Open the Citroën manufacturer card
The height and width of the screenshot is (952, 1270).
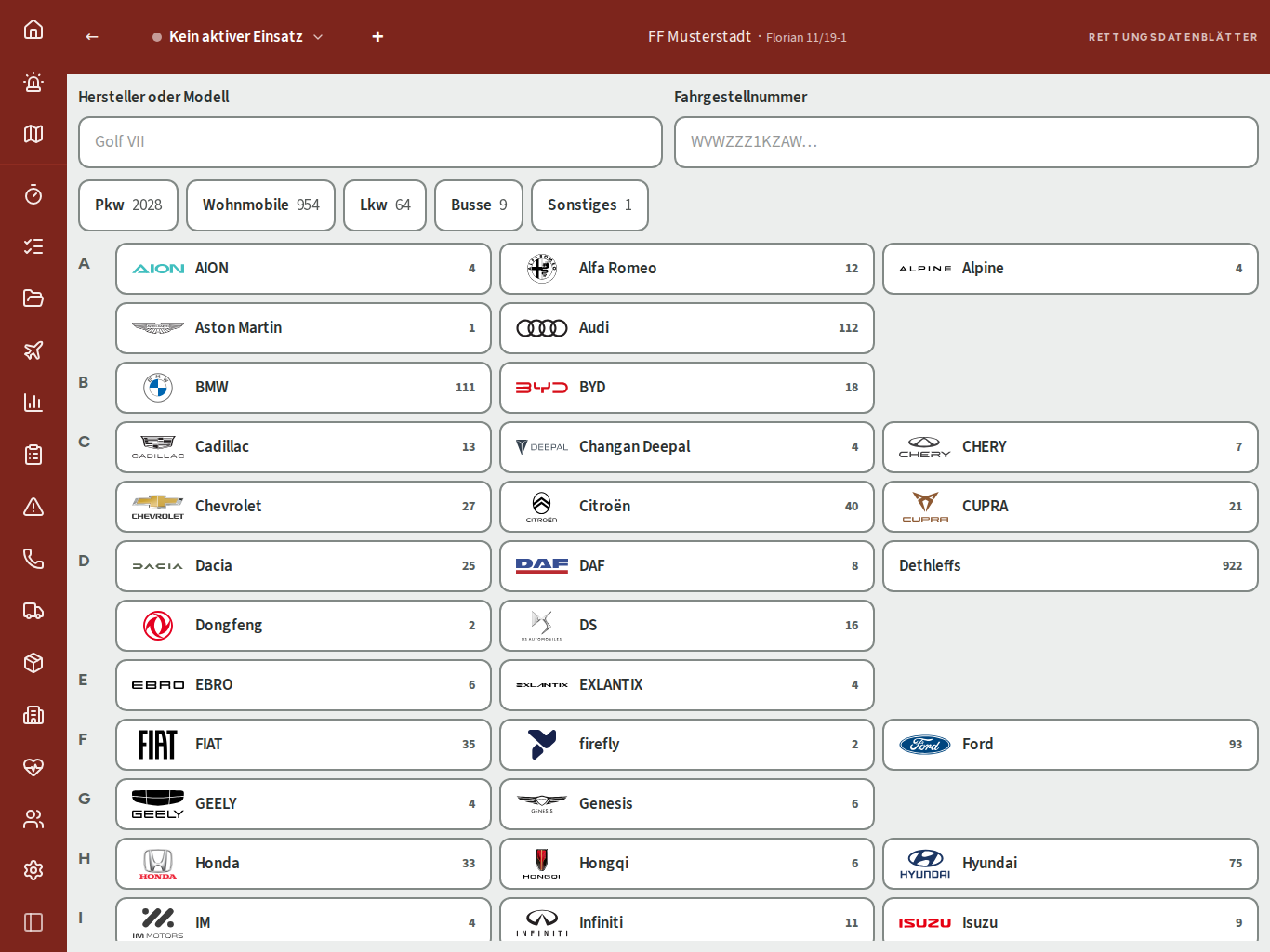(x=687, y=507)
